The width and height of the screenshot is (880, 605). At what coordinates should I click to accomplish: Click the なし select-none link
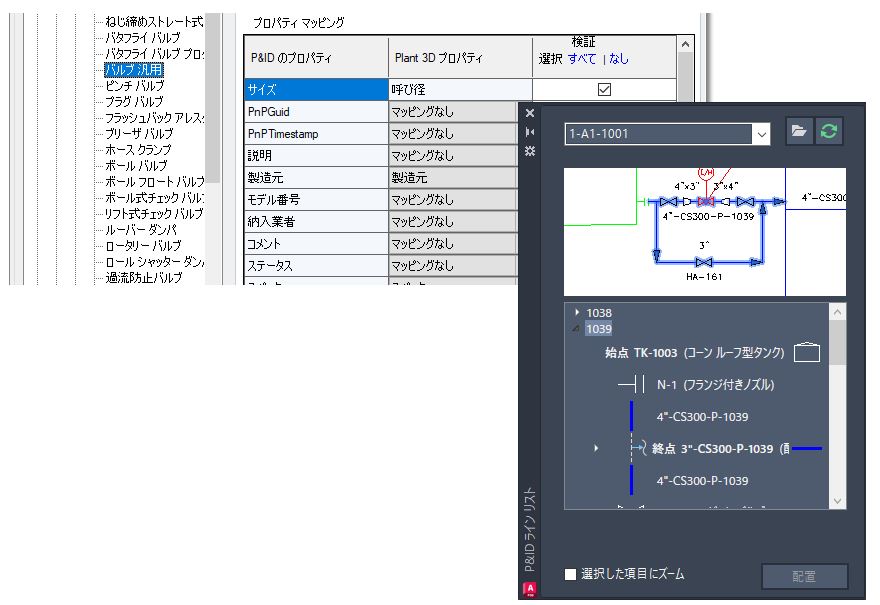point(619,59)
